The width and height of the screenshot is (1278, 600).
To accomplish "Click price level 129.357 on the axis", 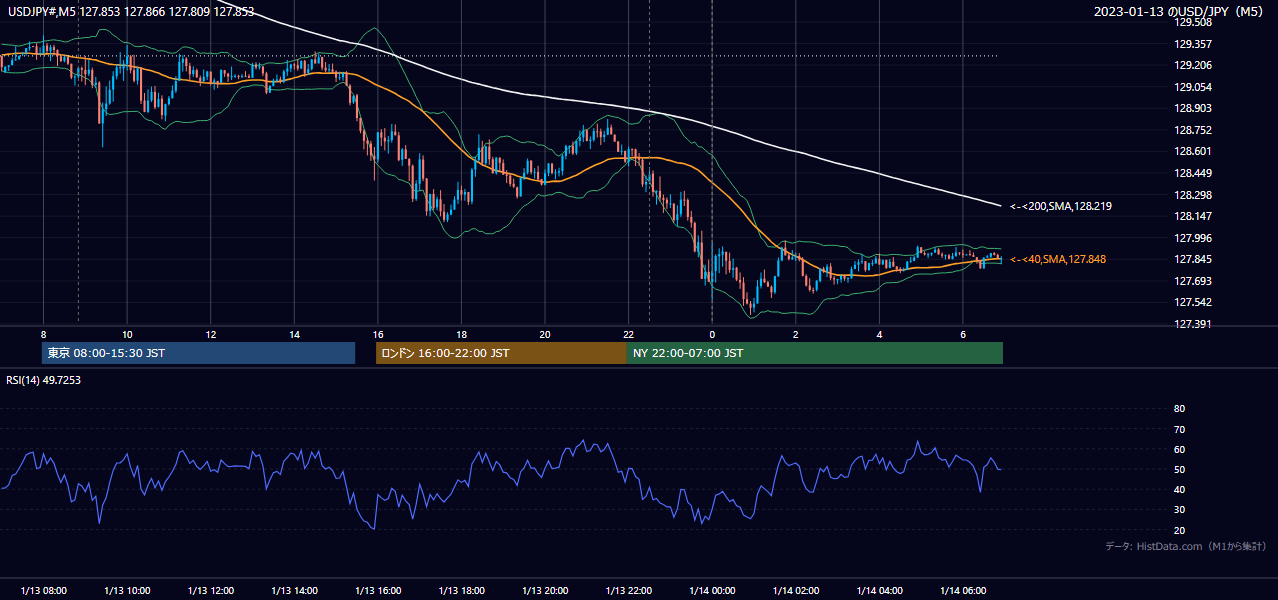I will click(x=1192, y=44).
